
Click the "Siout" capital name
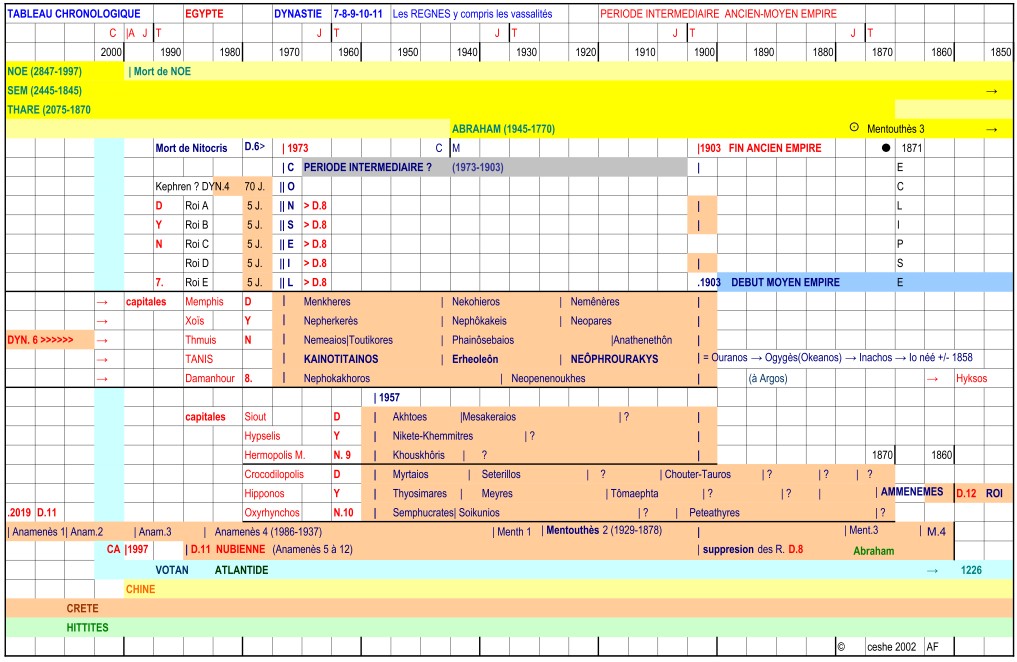[256, 417]
